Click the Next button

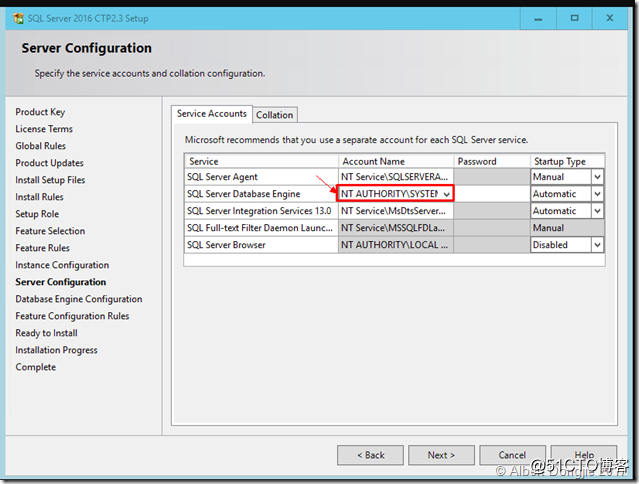(441, 455)
